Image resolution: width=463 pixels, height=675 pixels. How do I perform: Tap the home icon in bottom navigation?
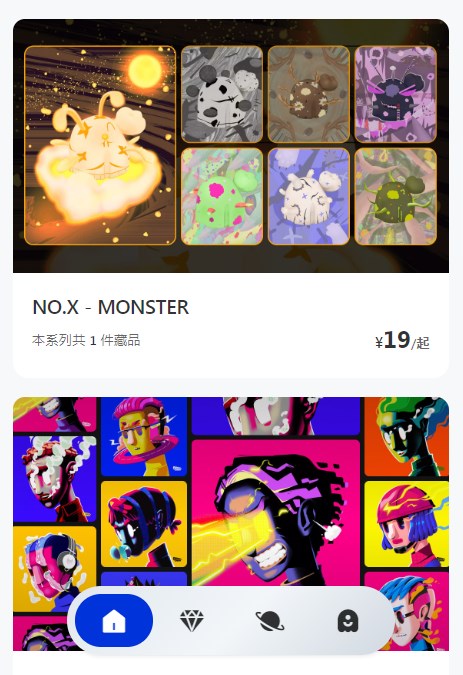[114, 620]
